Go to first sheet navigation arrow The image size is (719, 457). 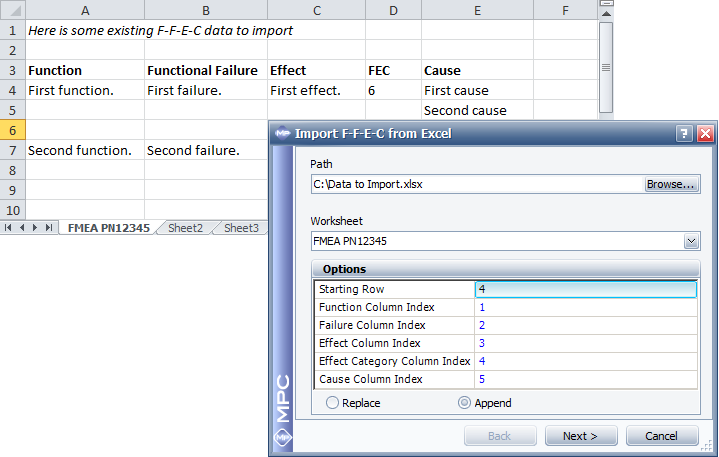9,228
